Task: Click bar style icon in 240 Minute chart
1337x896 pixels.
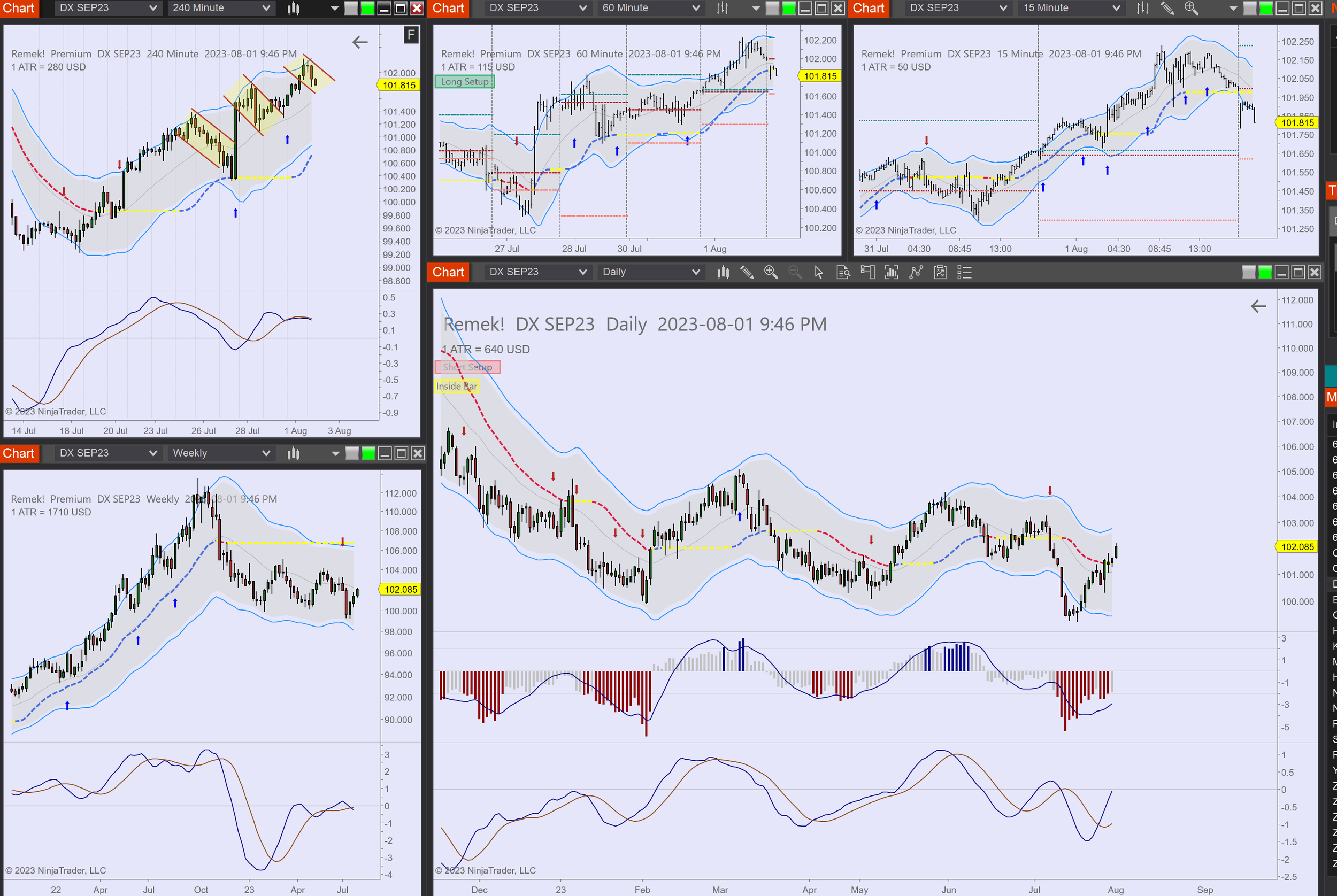Action: 293,8
